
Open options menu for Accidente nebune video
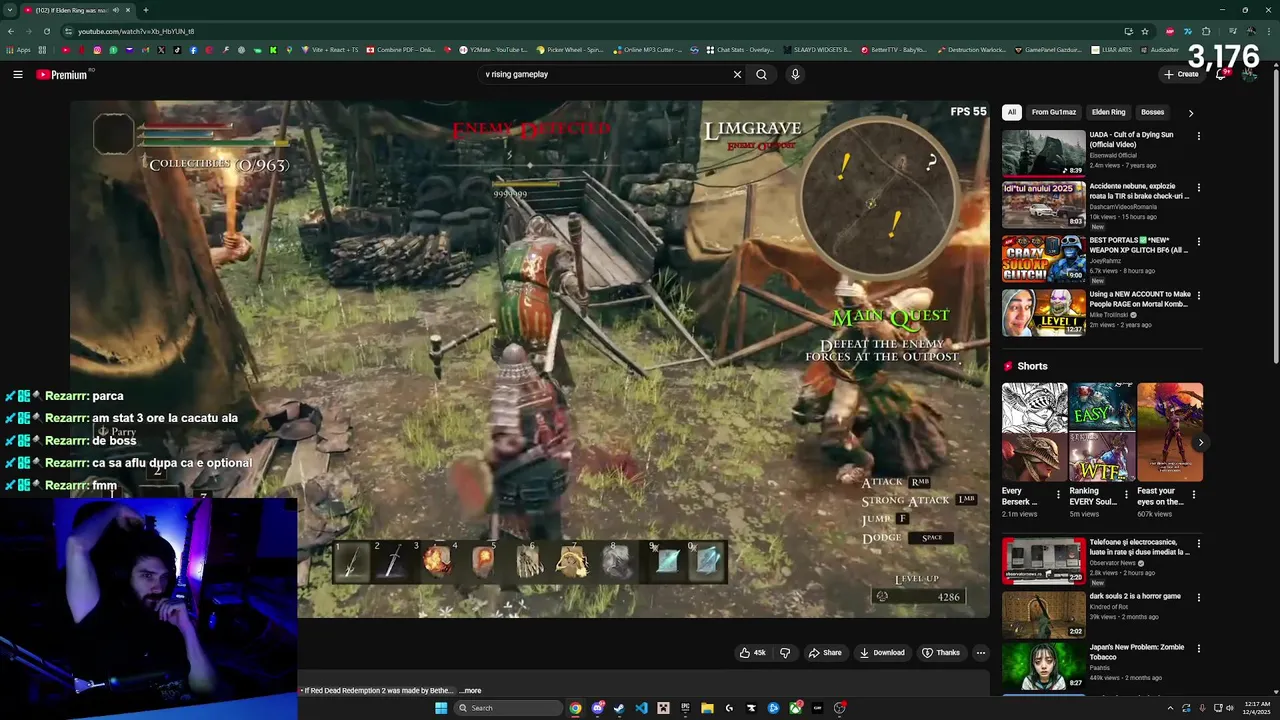point(1199,187)
